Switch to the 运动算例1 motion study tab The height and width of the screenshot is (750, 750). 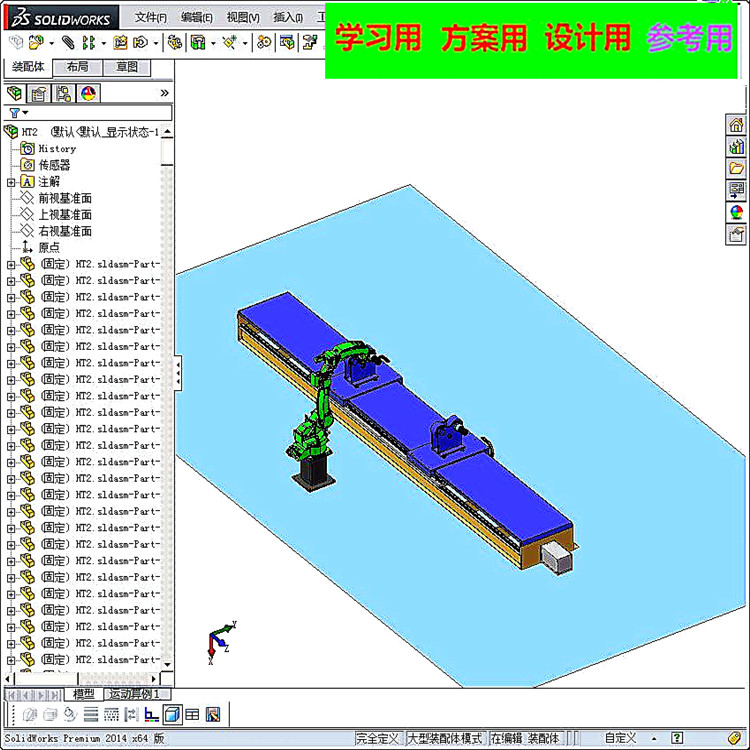click(x=135, y=694)
